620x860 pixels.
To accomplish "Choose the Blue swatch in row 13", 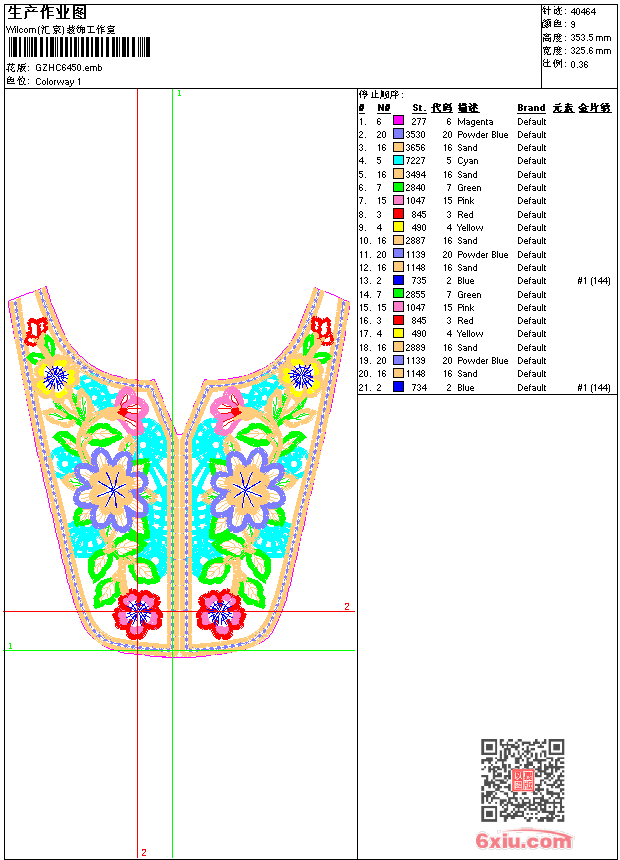I will tap(398, 280).
